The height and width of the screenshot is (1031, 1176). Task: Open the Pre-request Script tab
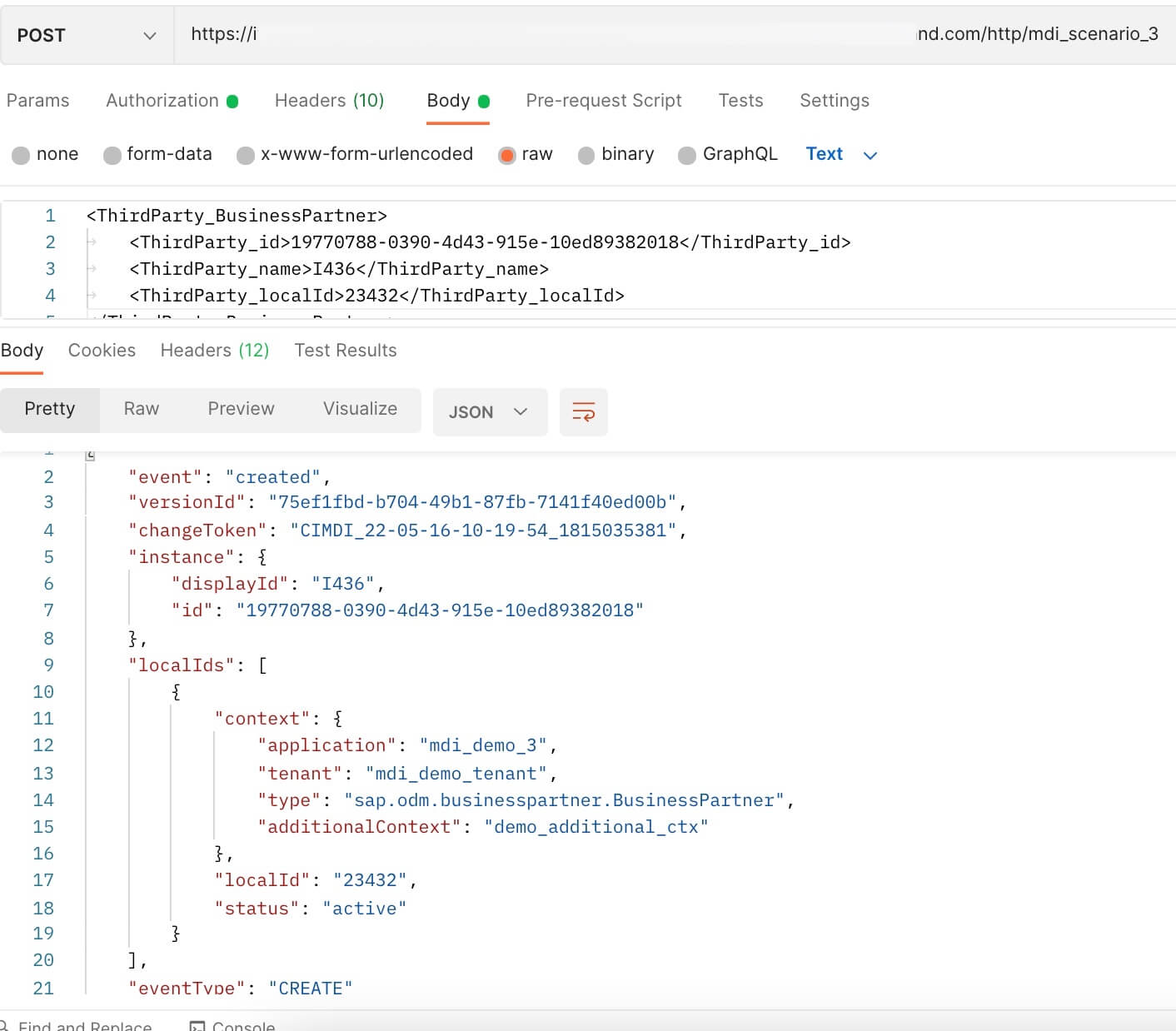tap(603, 100)
